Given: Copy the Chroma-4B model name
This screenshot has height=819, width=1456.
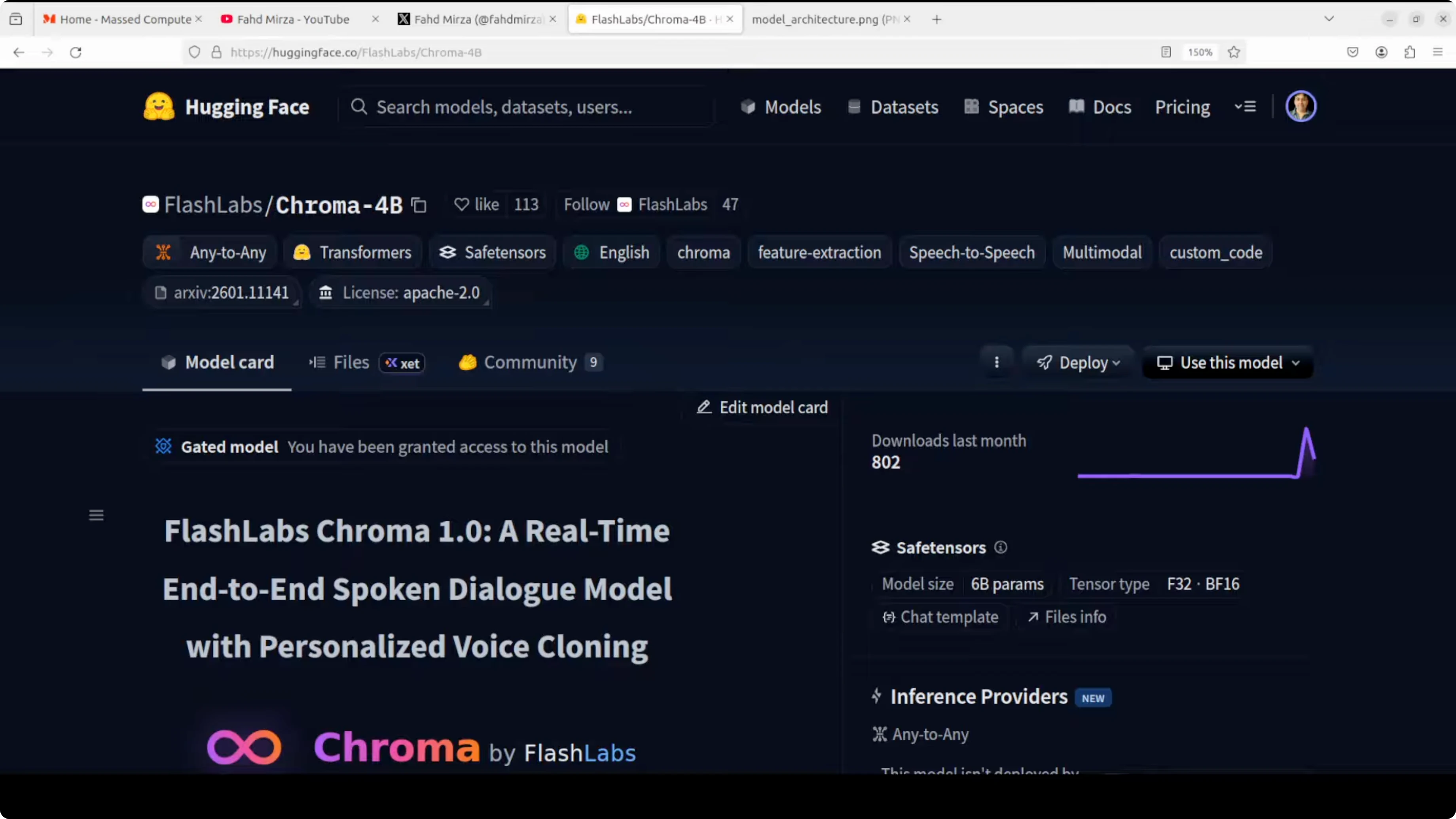Looking at the screenshot, I should tap(418, 205).
